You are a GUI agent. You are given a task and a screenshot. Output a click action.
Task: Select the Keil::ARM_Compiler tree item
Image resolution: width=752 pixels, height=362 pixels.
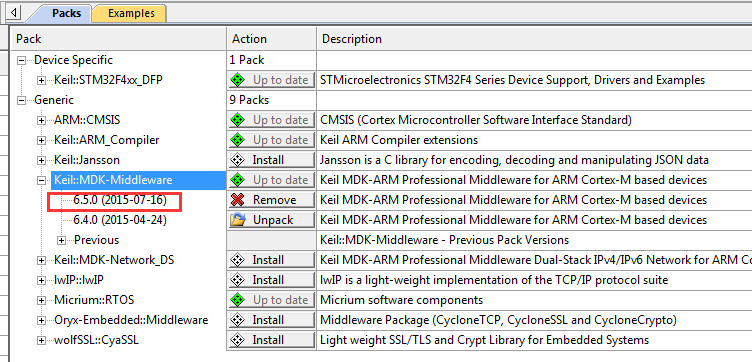pos(106,140)
